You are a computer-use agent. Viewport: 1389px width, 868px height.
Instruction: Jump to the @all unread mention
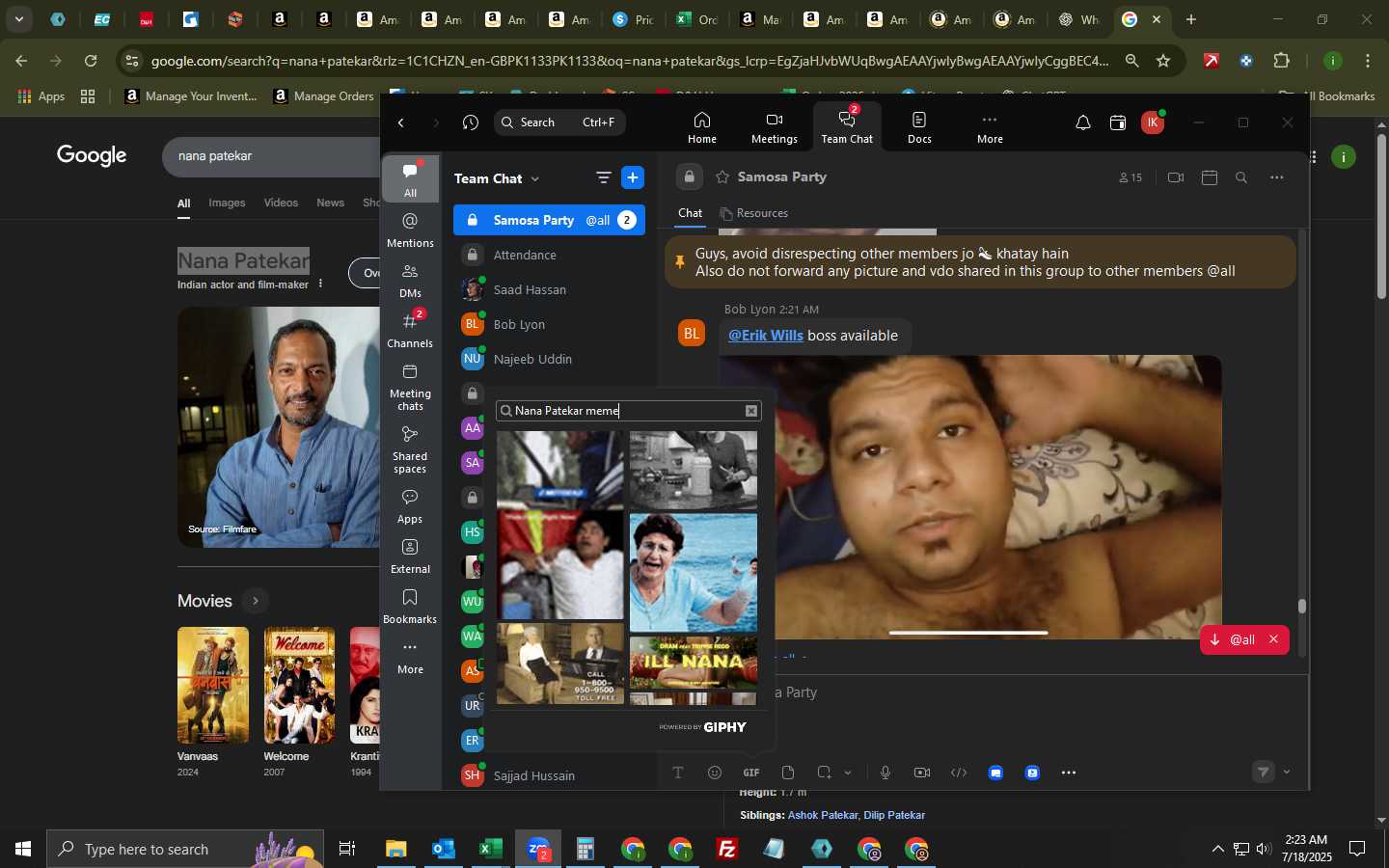pos(1234,639)
